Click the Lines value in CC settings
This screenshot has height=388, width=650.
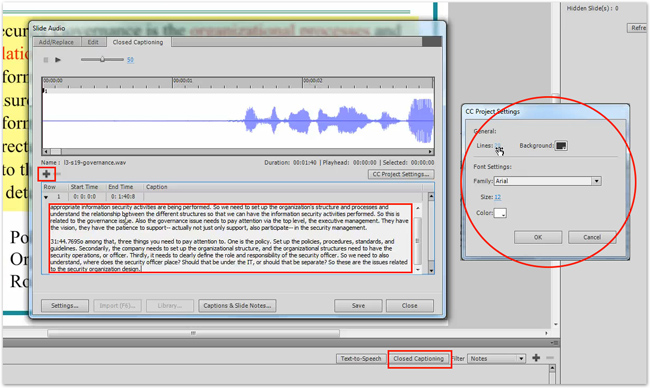tap(497, 146)
